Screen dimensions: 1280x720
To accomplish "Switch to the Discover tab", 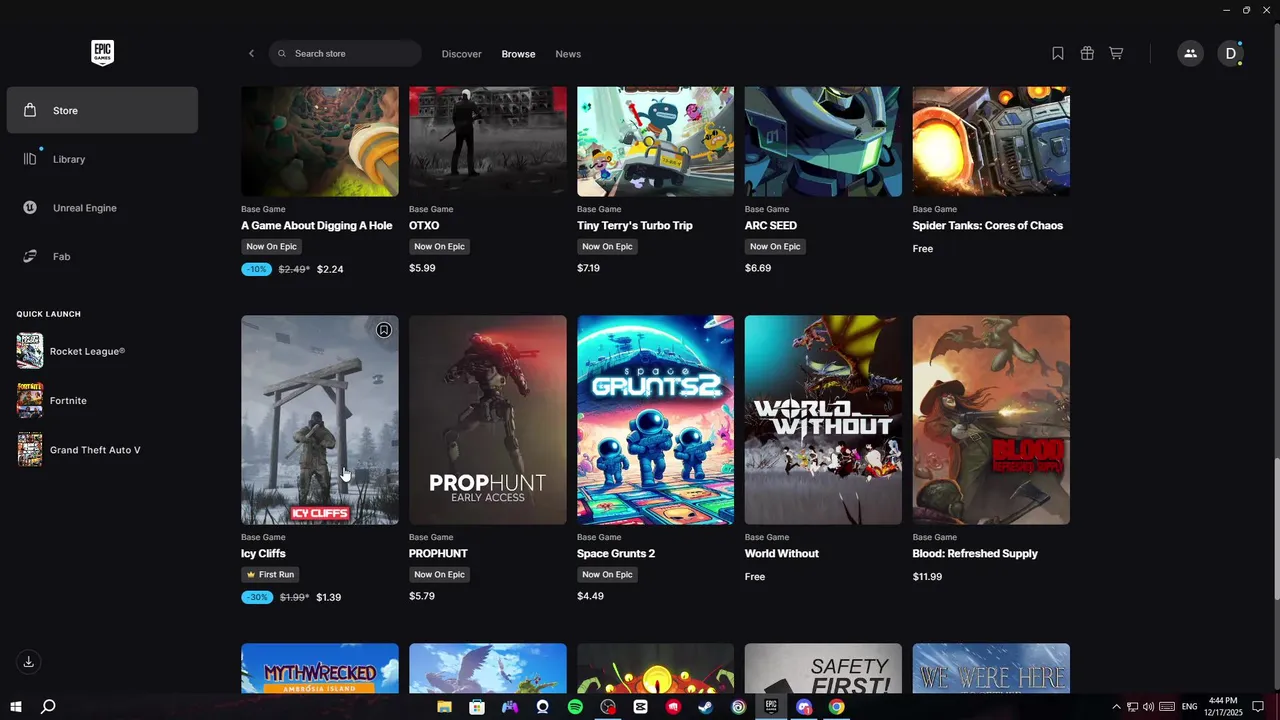I will coord(461,54).
